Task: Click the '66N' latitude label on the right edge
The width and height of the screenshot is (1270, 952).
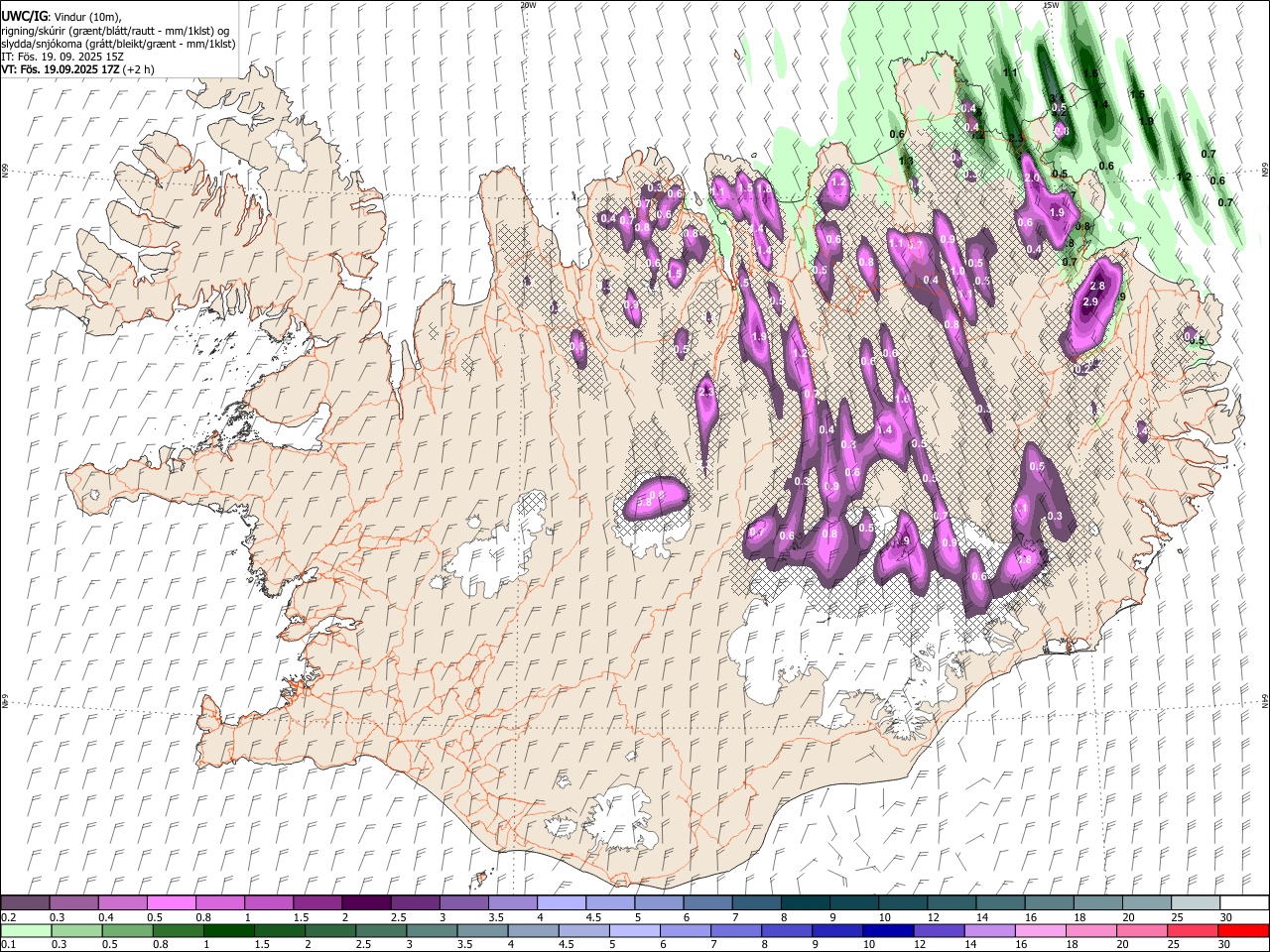Action: click(1265, 171)
